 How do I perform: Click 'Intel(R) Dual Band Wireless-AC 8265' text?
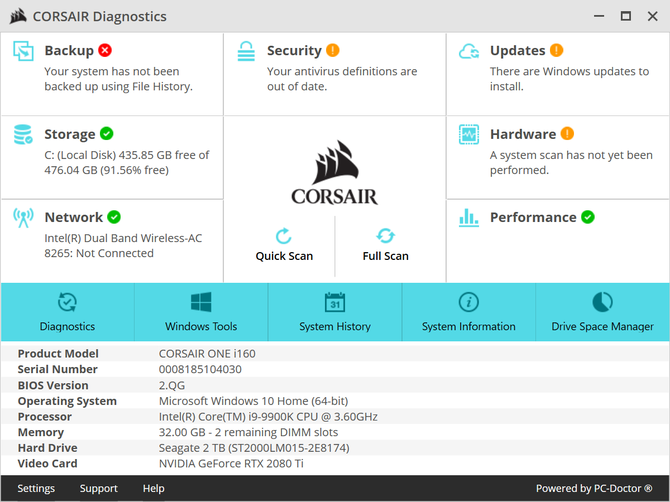coord(123,246)
